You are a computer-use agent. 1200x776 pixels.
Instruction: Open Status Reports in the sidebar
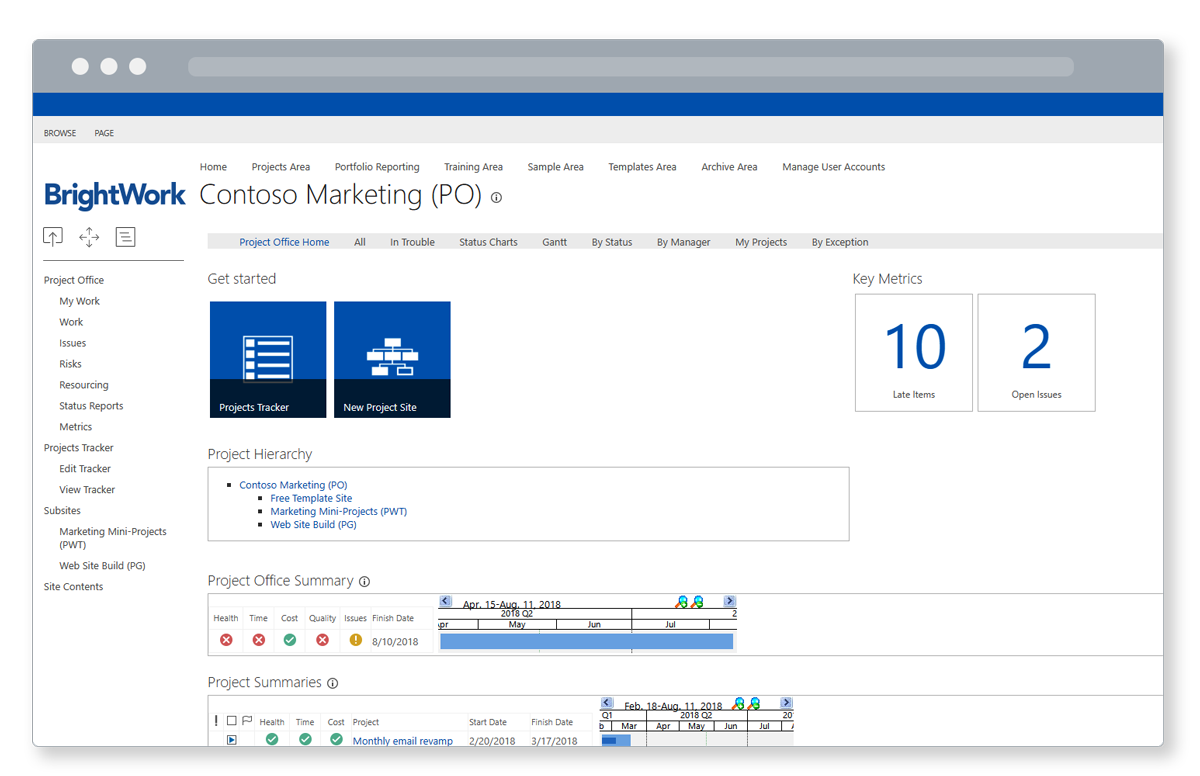pos(91,406)
